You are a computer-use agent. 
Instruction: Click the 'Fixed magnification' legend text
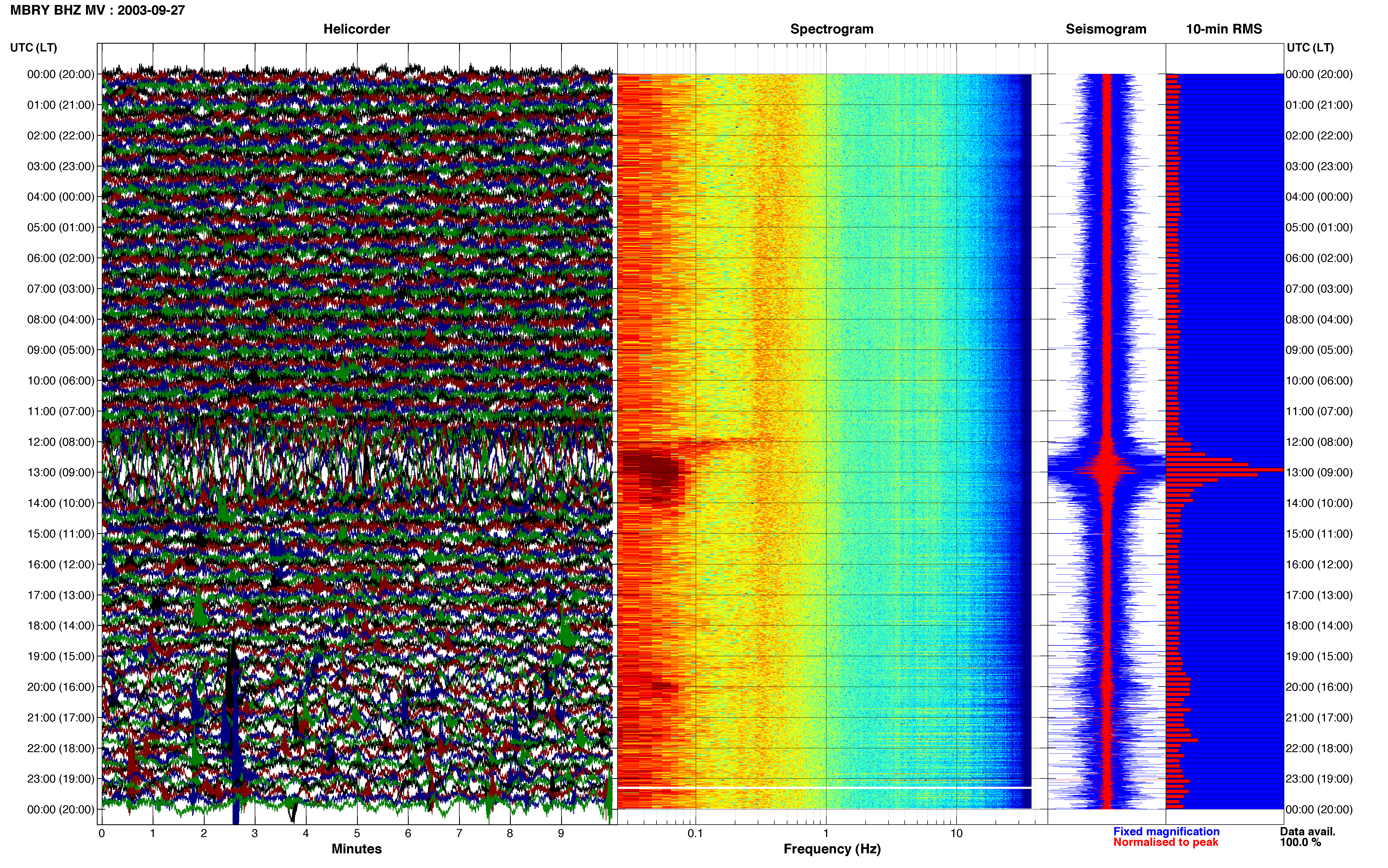pos(1166,832)
